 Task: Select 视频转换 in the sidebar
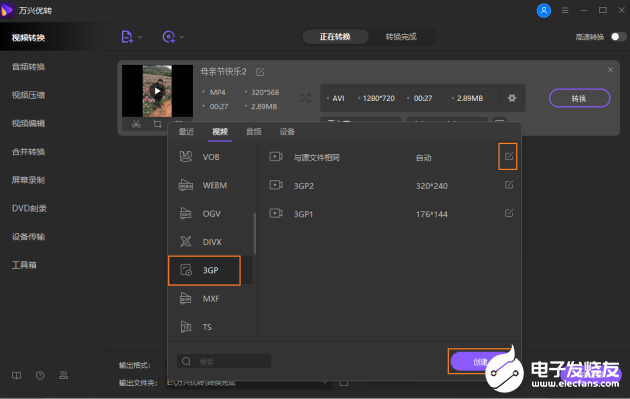[28, 38]
